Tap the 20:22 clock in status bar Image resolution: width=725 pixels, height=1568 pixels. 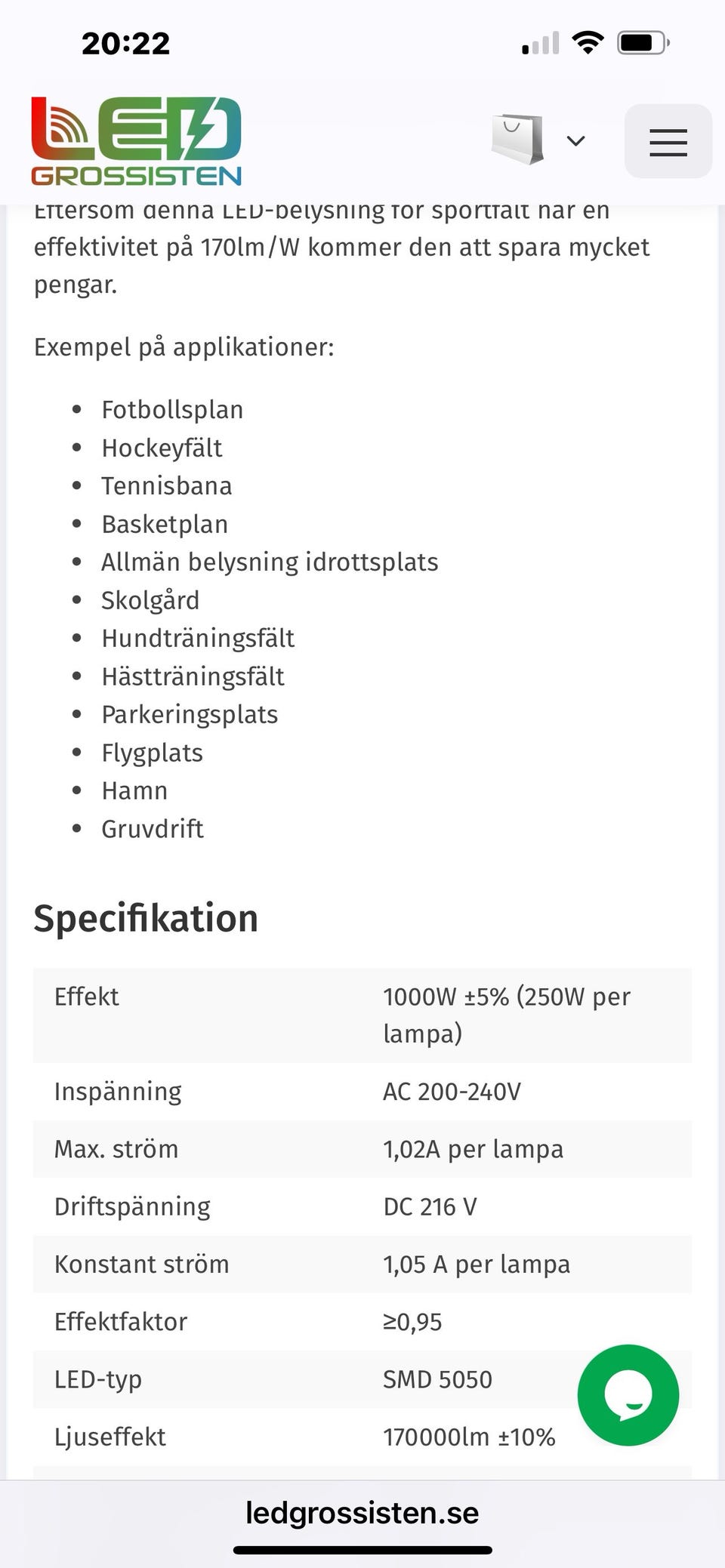(x=125, y=43)
